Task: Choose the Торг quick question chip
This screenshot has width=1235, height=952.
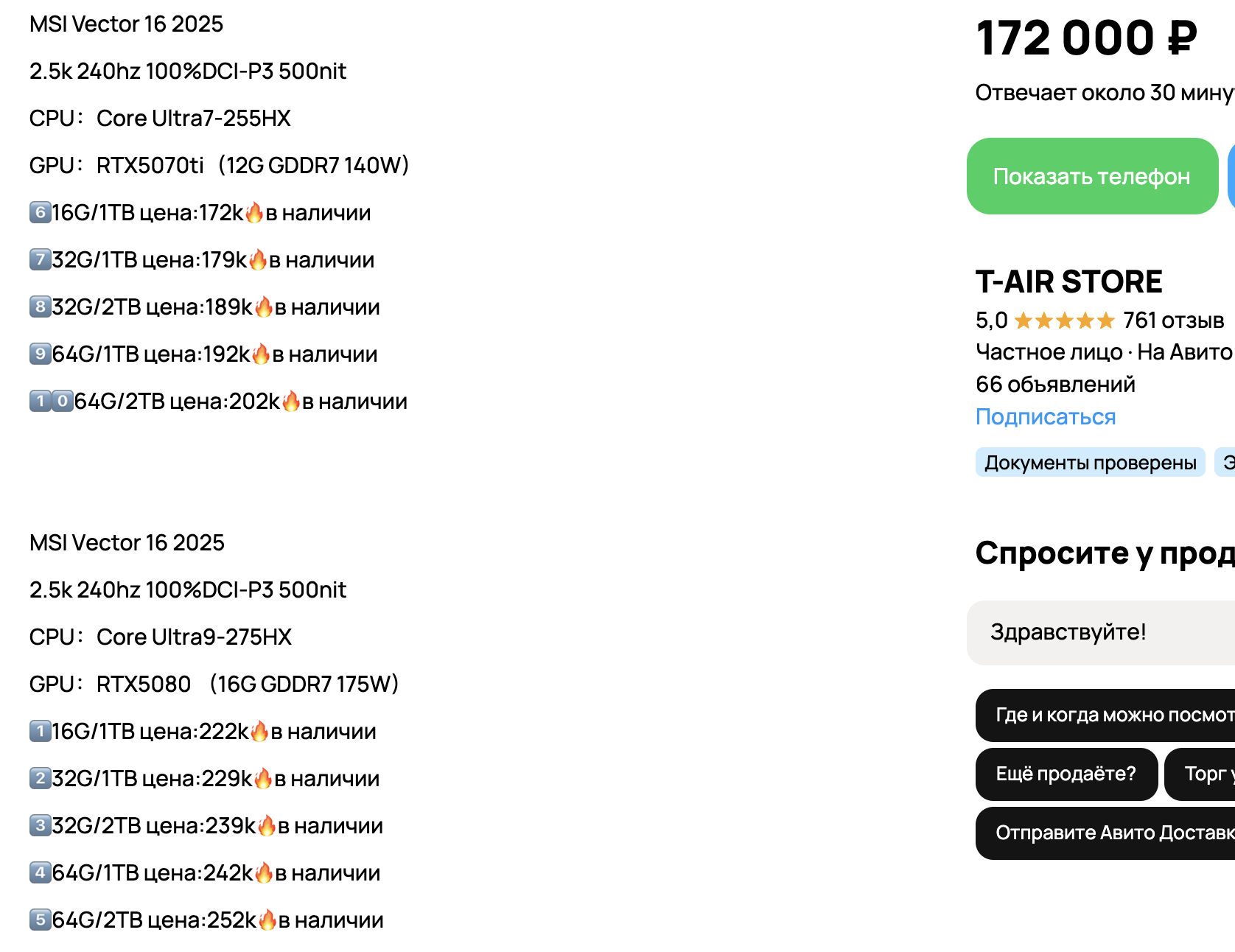Action: [x=1200, y=774]
